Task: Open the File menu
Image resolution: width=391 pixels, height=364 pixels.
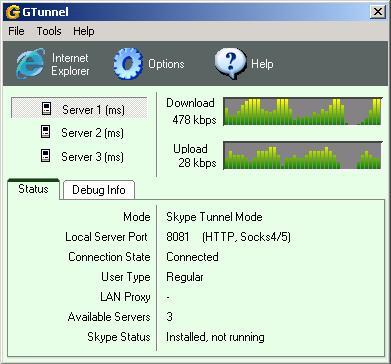Action: click(x=16, y=31)
